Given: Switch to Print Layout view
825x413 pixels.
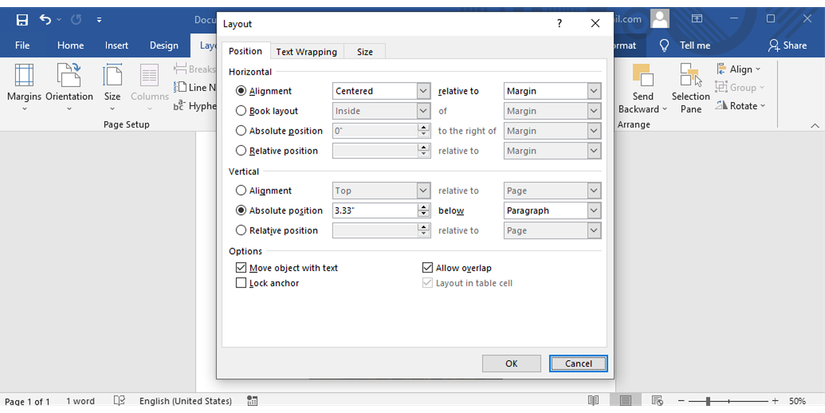Looking at the screenshot, I should coord(626,401).
